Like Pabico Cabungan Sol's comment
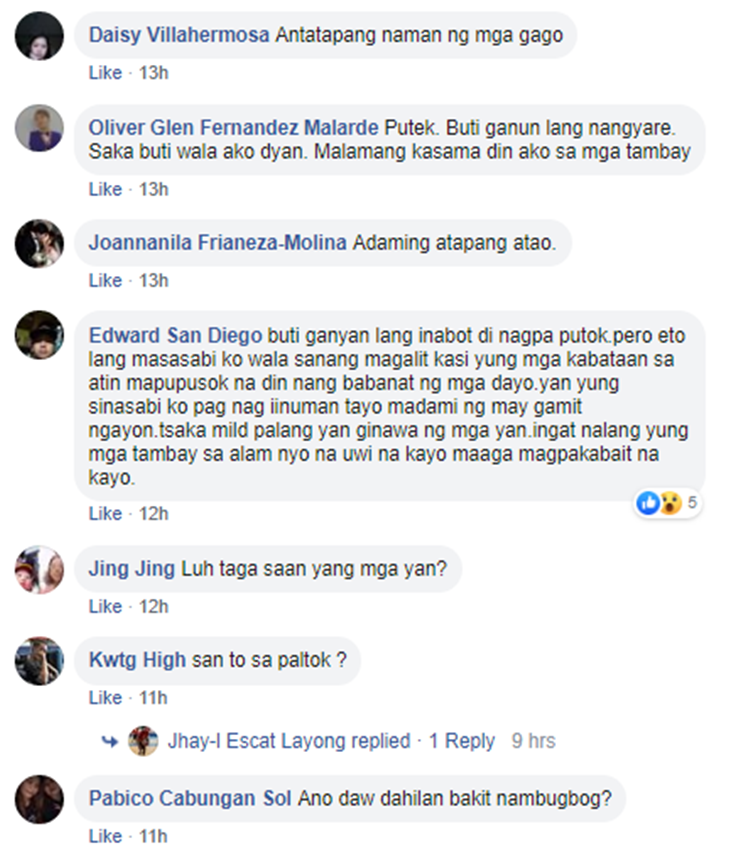This screenshot has height=848, width=750. pyautogui.click(x=105, y=836)
